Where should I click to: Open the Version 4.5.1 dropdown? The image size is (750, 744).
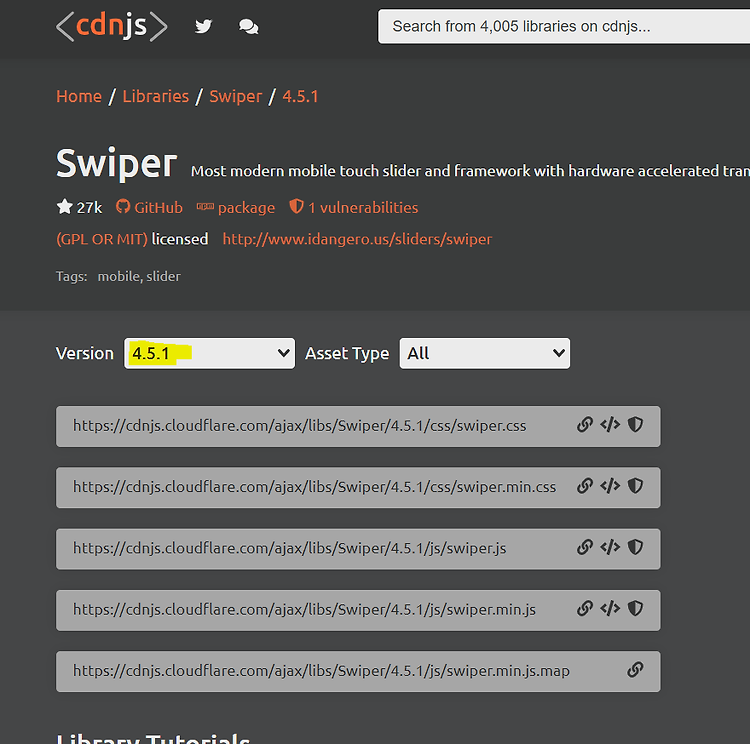[x=210, y=354]
